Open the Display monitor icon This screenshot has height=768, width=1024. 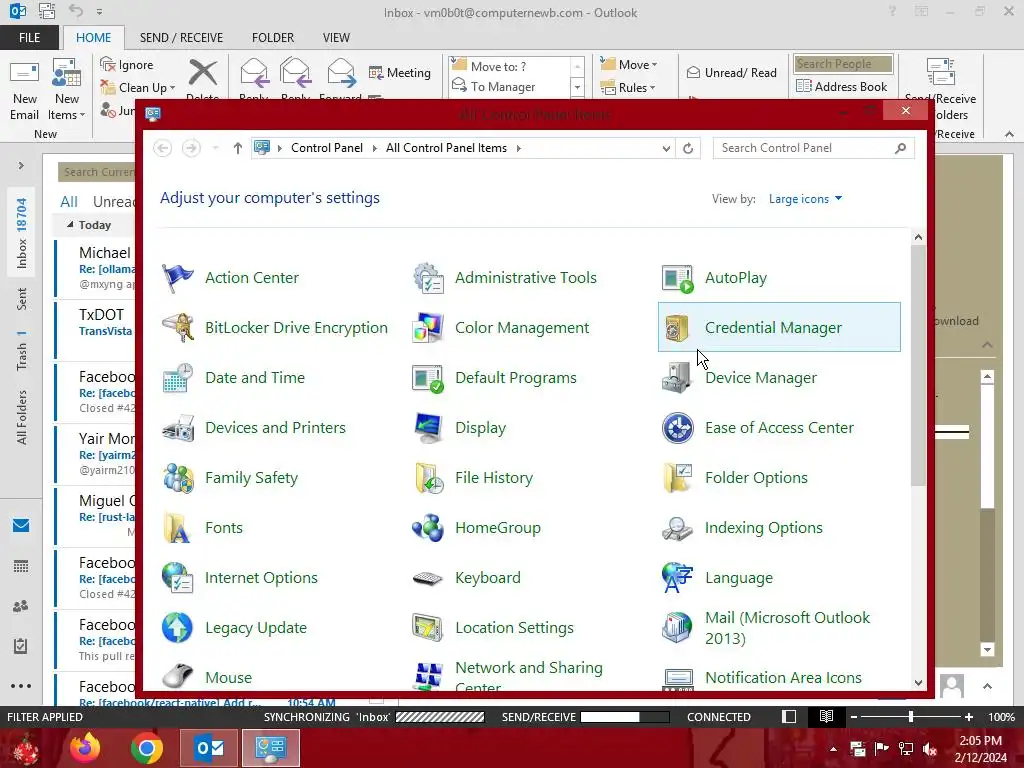tap(428, 428)
